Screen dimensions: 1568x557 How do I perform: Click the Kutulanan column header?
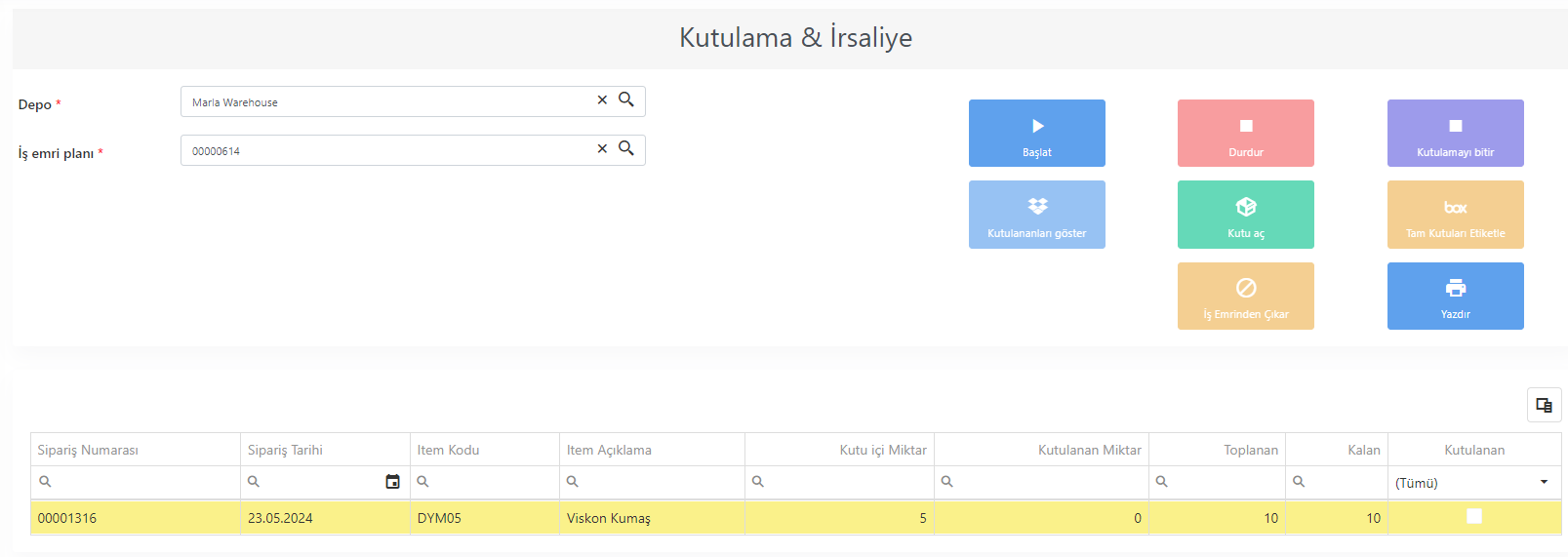click(1474, 450)
